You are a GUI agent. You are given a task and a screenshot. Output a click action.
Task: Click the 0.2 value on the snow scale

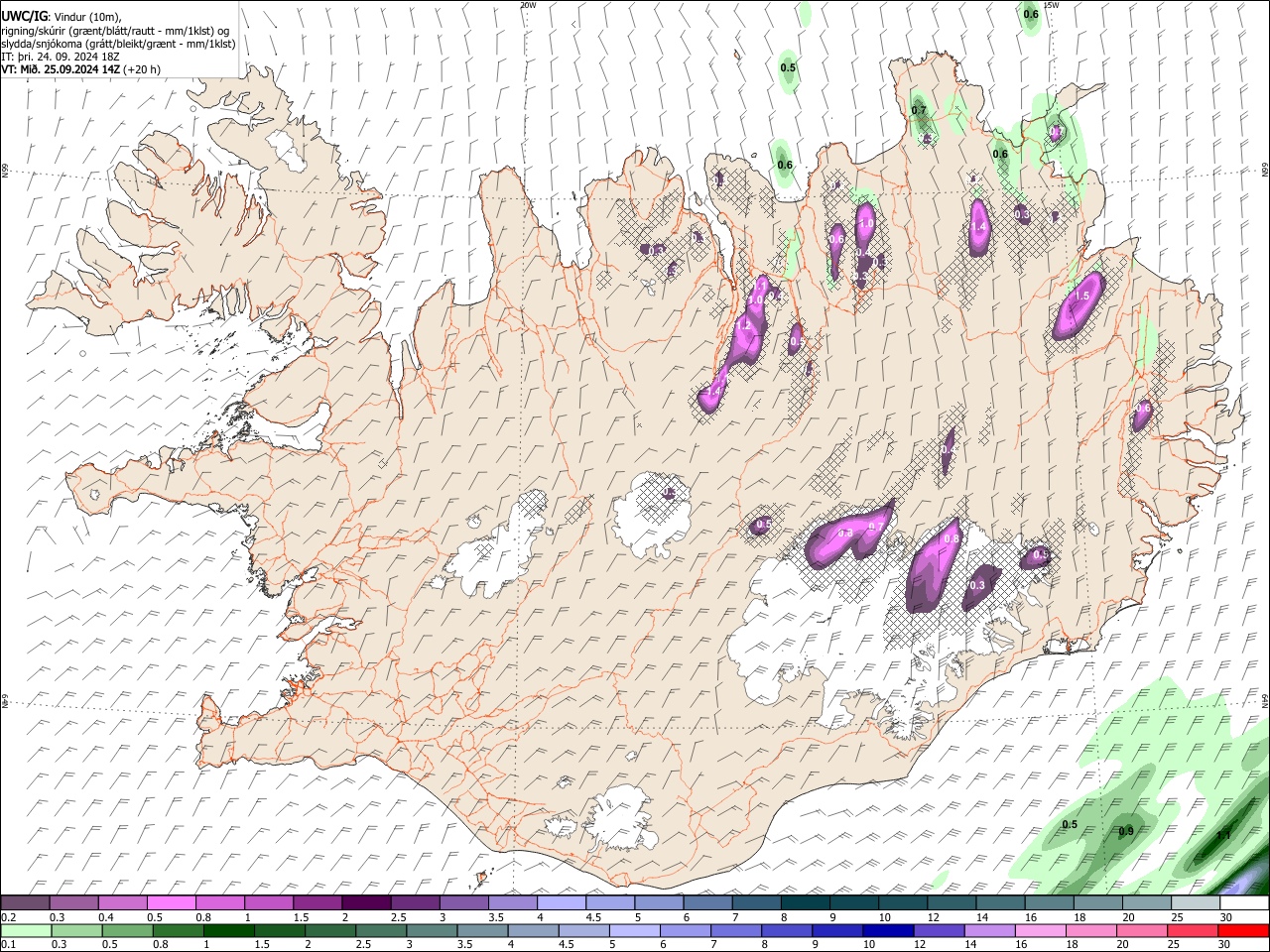8,917
